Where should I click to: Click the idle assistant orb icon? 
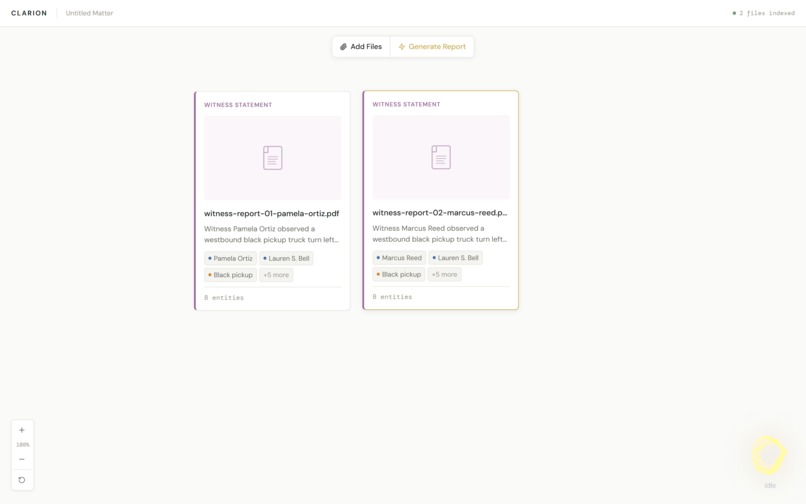pos(769,455)
